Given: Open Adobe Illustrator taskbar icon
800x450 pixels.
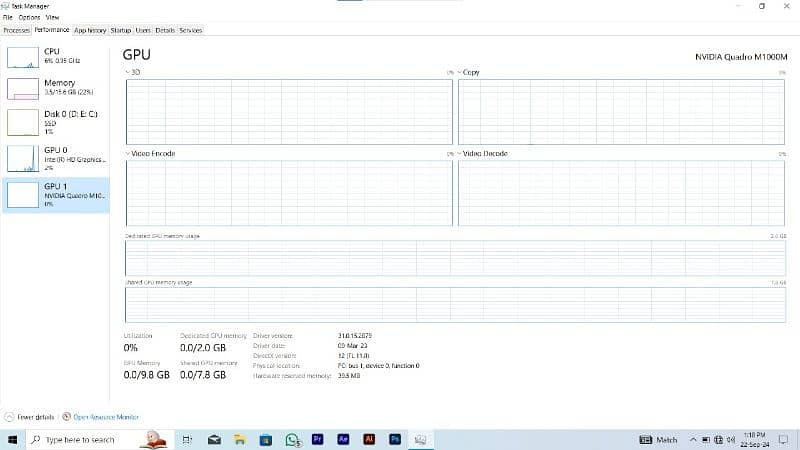Looking at the screenshot, I should (369, 439).
